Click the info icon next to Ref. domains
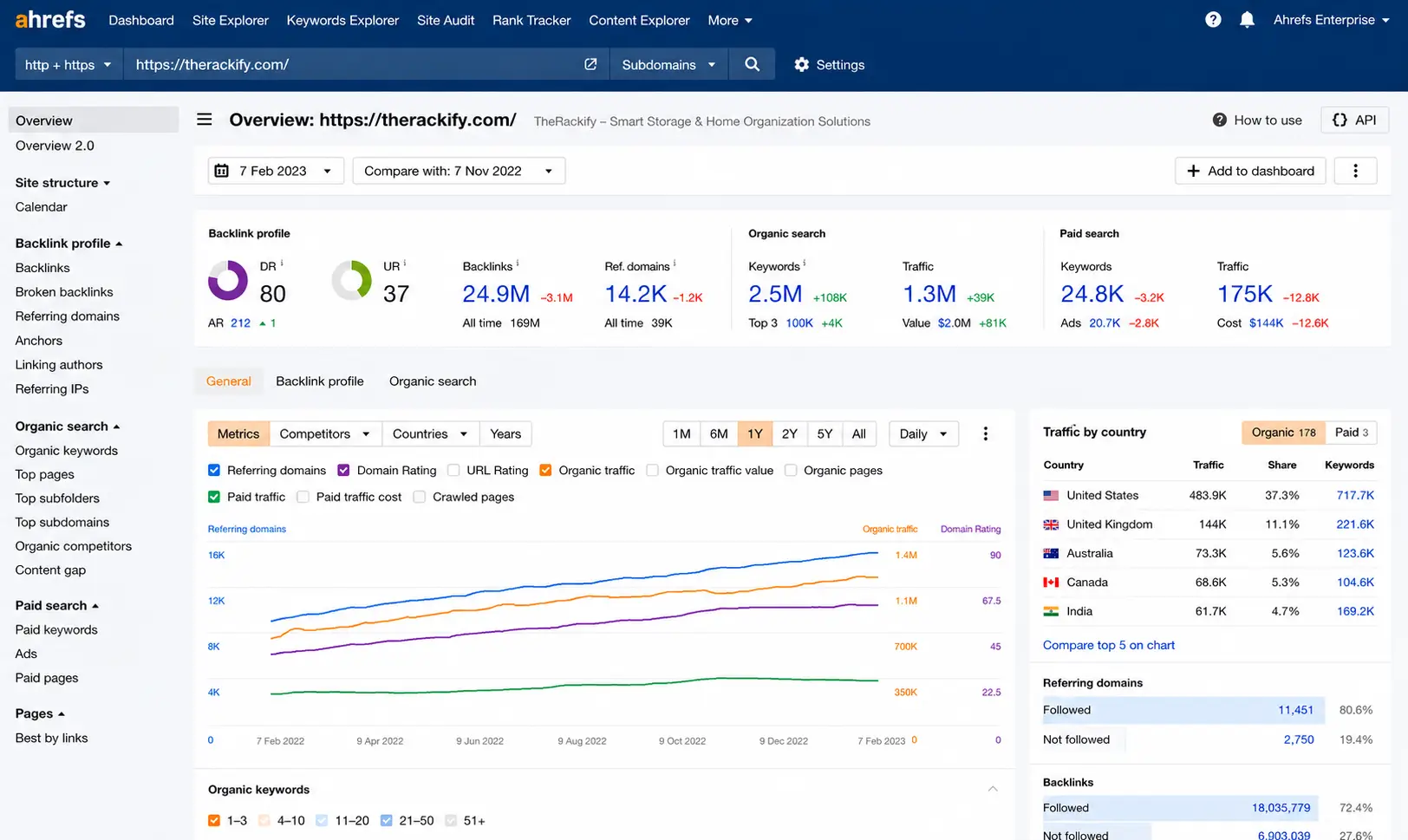Screen dimensions: 1408x840 (675, 264)
